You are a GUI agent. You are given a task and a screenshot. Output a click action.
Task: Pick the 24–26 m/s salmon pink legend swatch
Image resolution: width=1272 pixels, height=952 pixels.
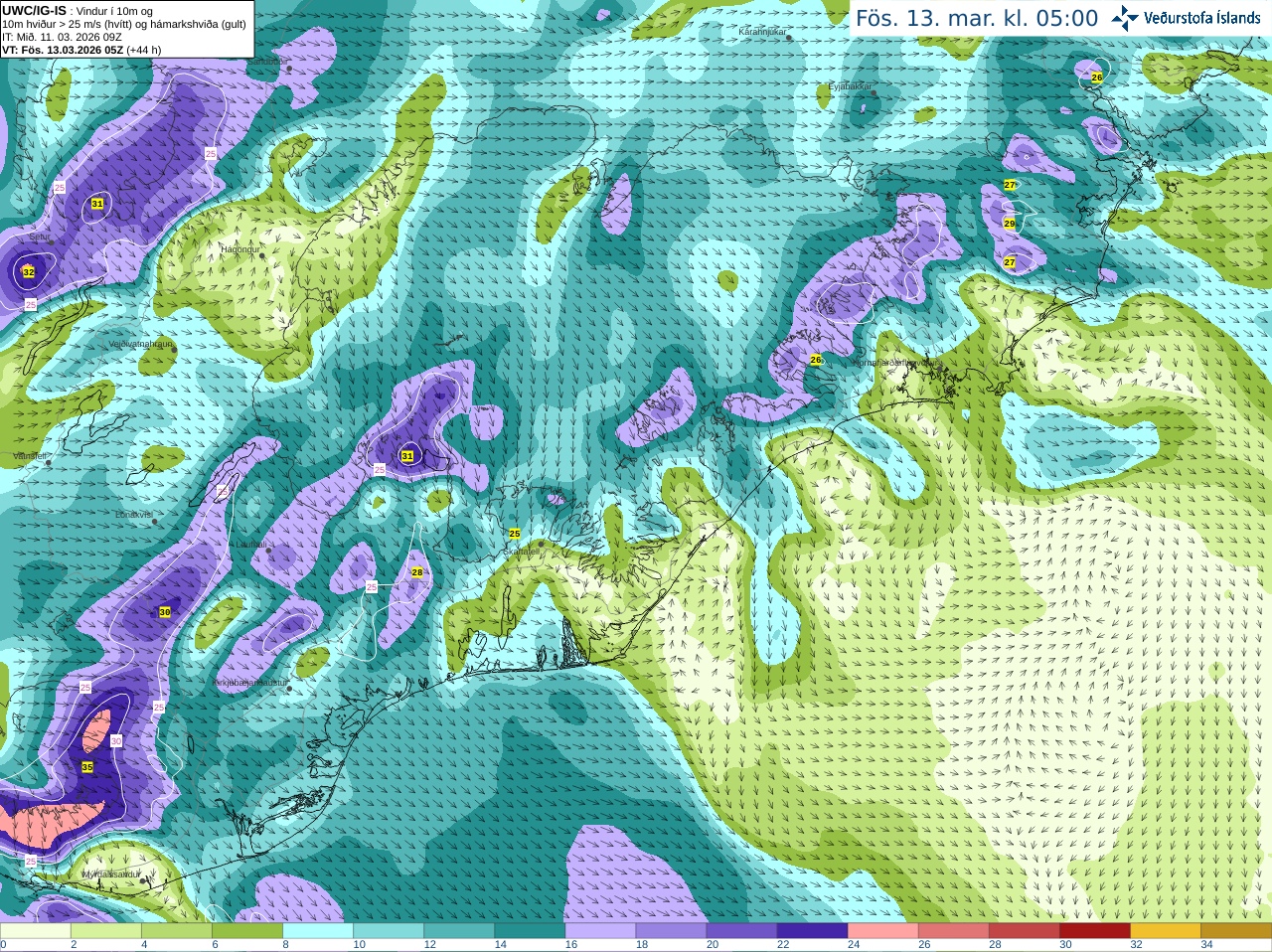882,931
